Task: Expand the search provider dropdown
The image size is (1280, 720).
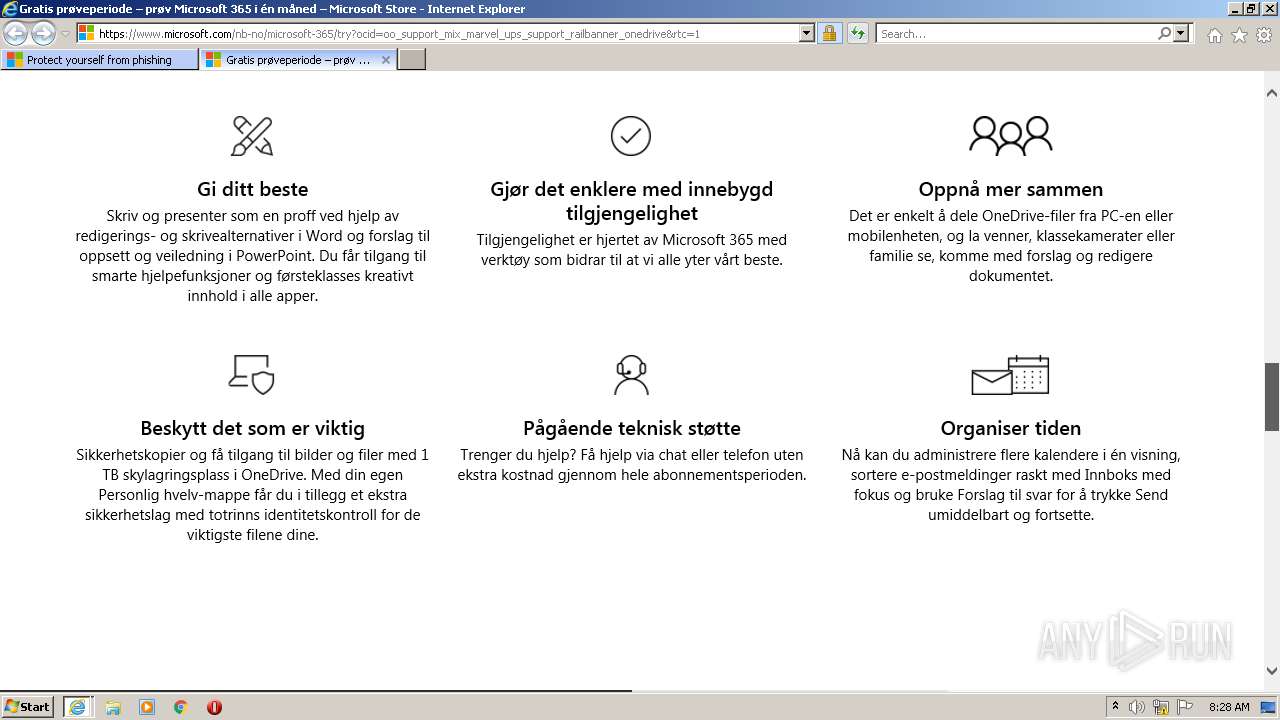Action: 1181,34
